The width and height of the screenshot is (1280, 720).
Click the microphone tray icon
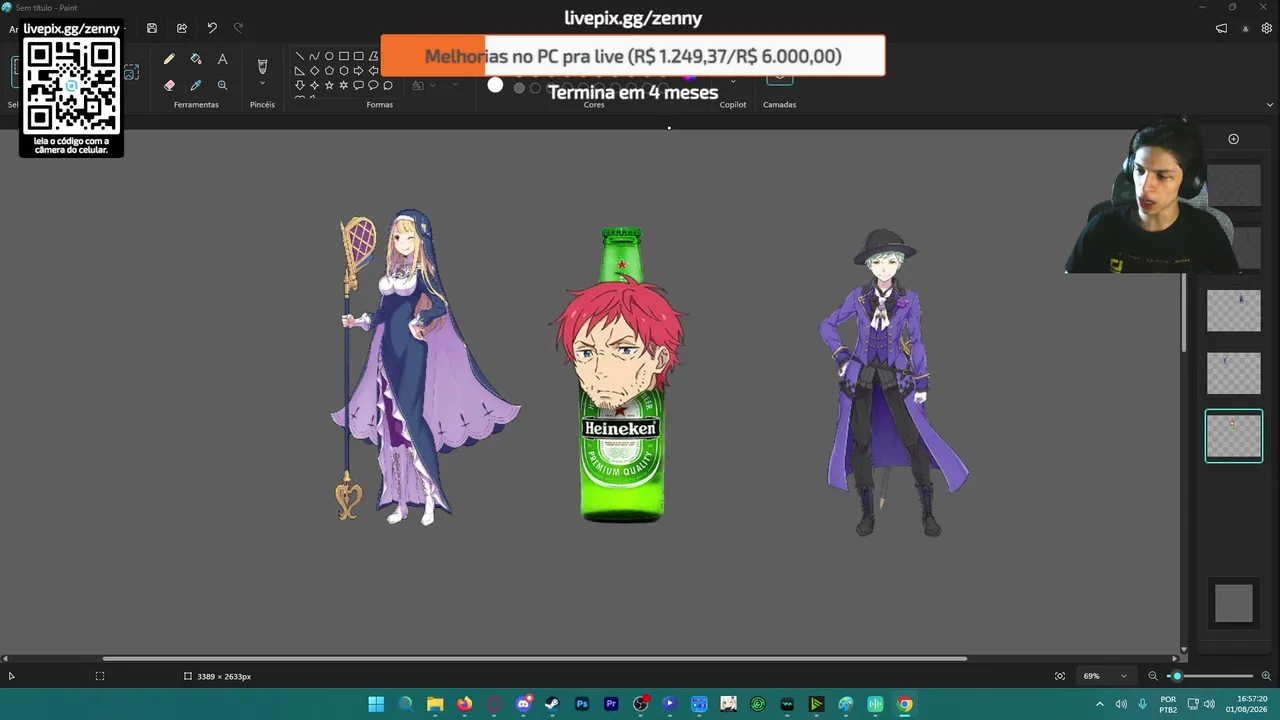(1142, 704)
